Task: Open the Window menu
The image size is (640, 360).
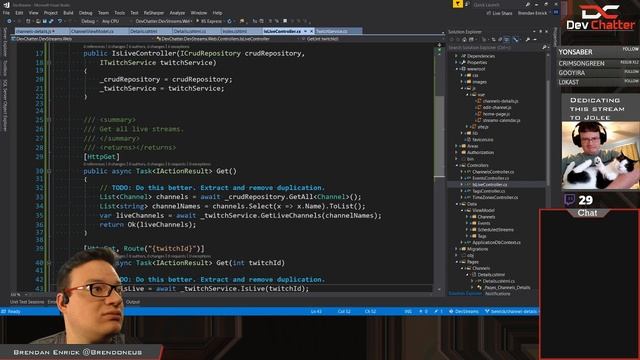Action: coord(199,13)
